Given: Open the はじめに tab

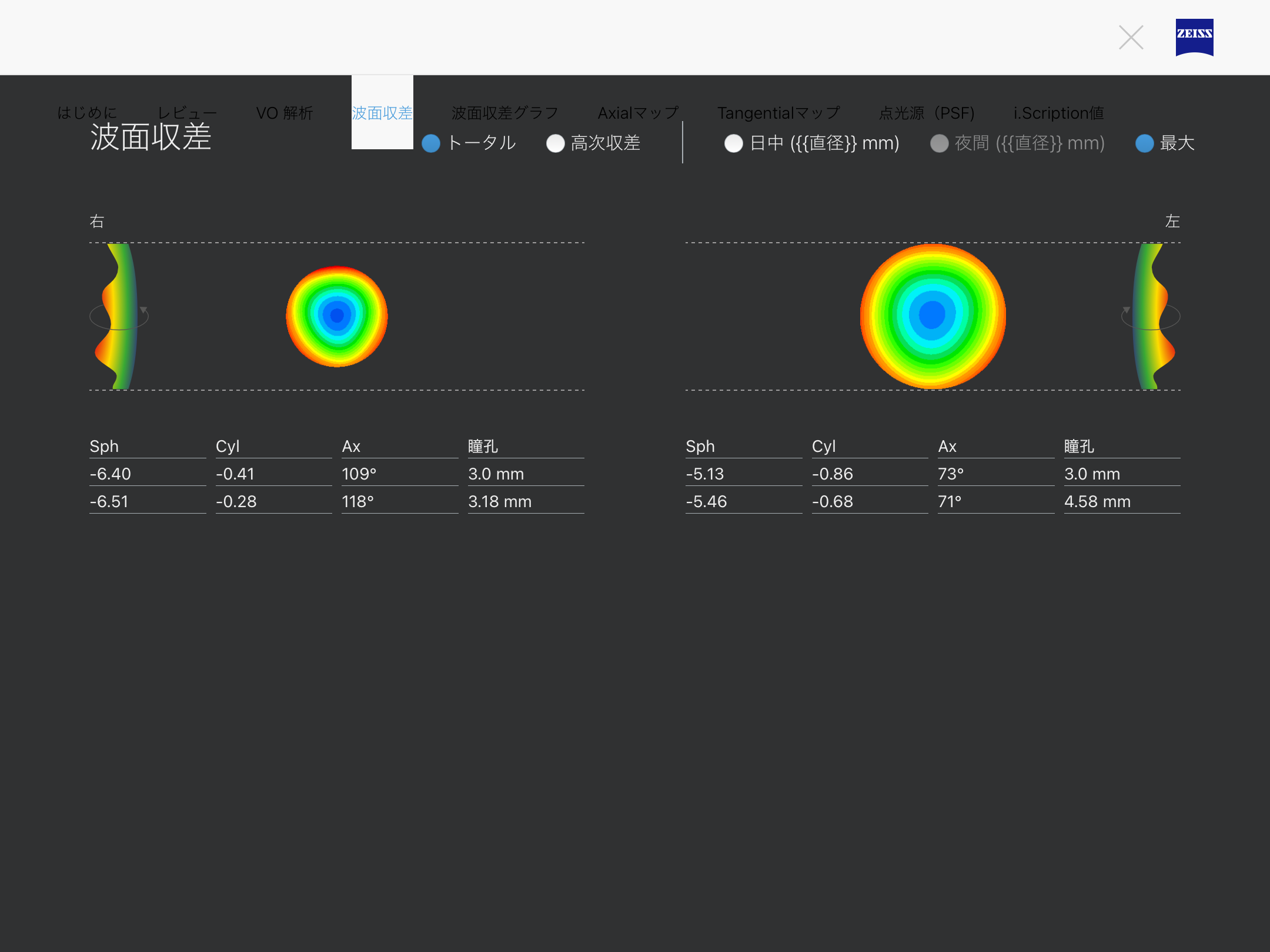Looking at the screenshot, I should coord(87,112).
